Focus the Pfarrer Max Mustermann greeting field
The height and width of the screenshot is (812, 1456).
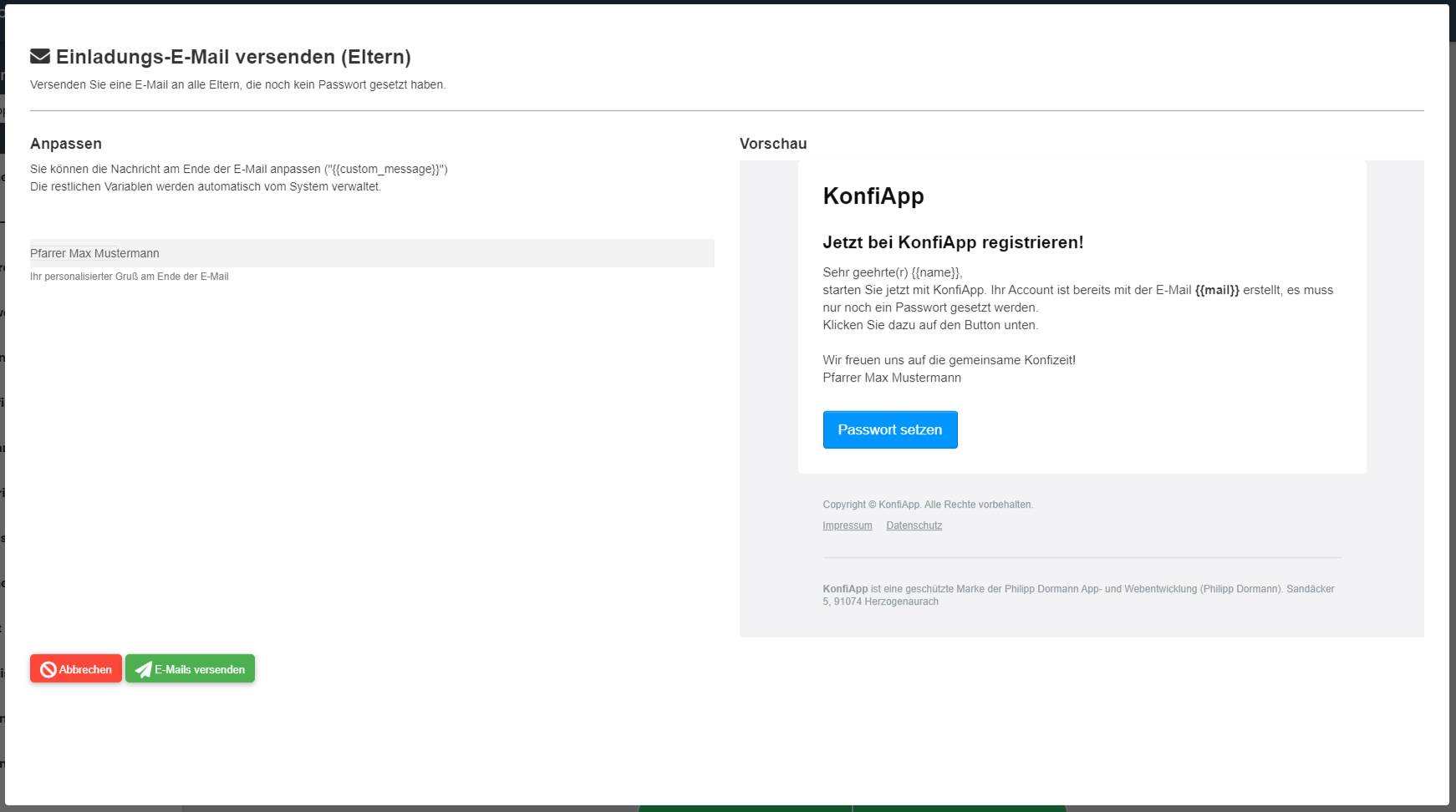[372, 253]
